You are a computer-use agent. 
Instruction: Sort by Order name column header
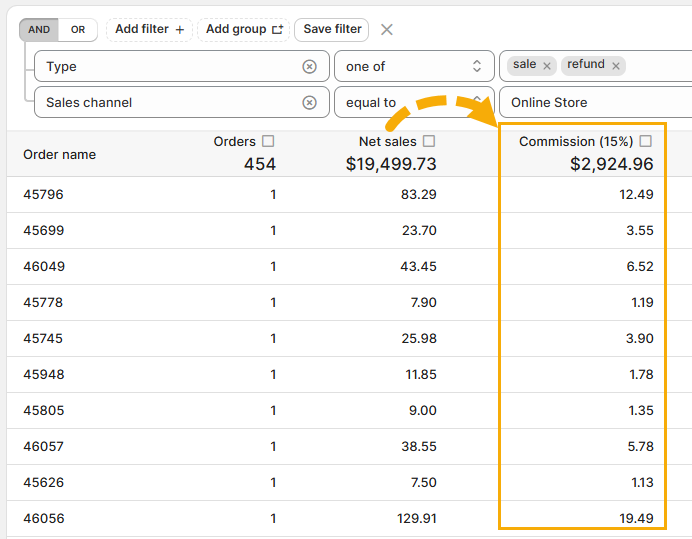point(60,155)
